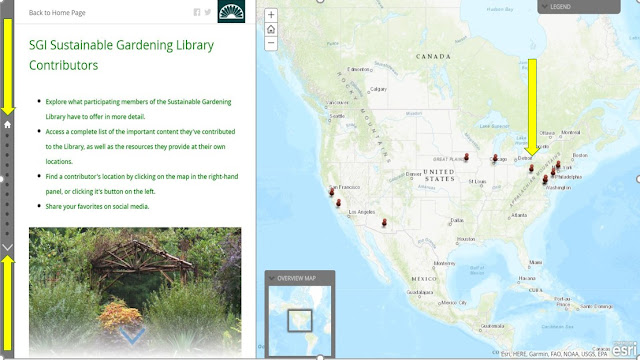
Task: Reset map to default home extent
Action: (271, 29)
